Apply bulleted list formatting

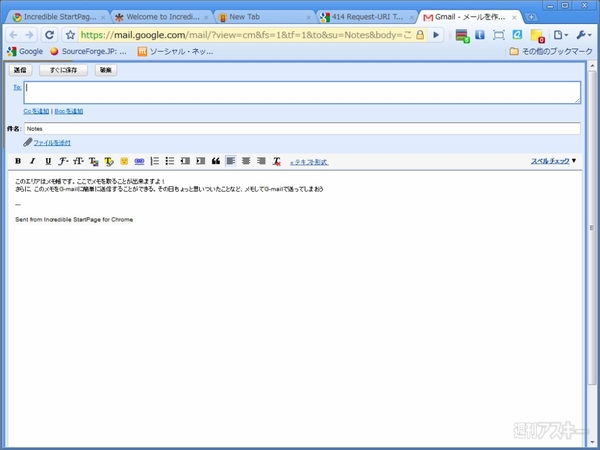click(170, 161)
